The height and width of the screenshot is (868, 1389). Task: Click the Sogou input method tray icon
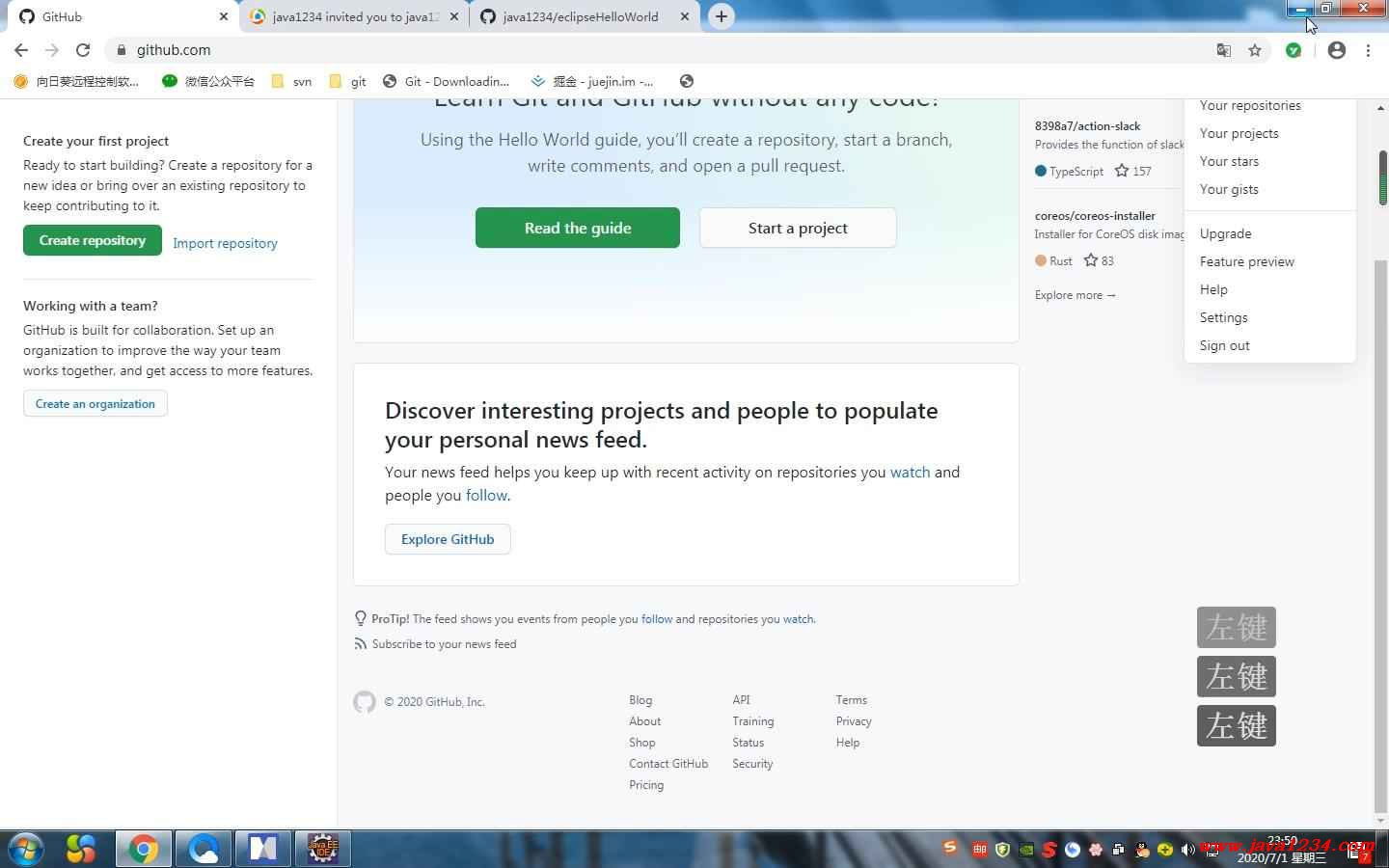950,848
